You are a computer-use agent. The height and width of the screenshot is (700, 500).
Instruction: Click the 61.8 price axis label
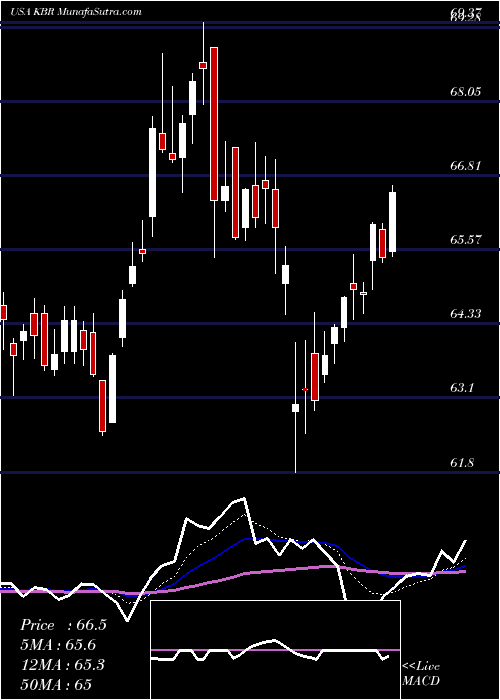tap(462, 462)
